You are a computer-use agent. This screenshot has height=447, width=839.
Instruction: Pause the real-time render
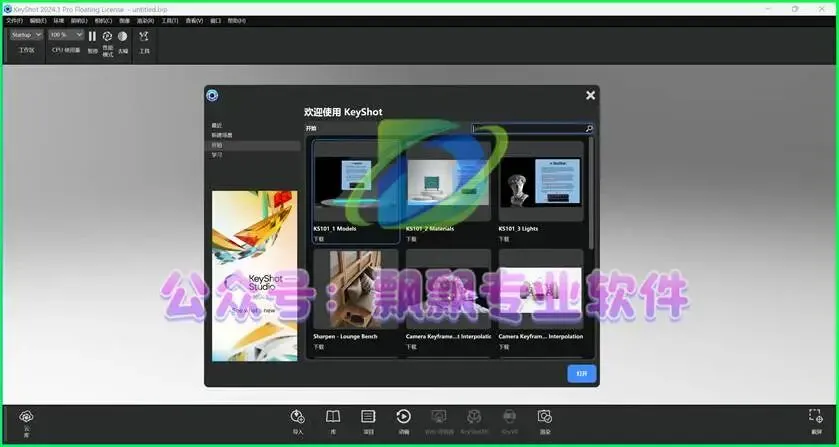pos(93,36)
